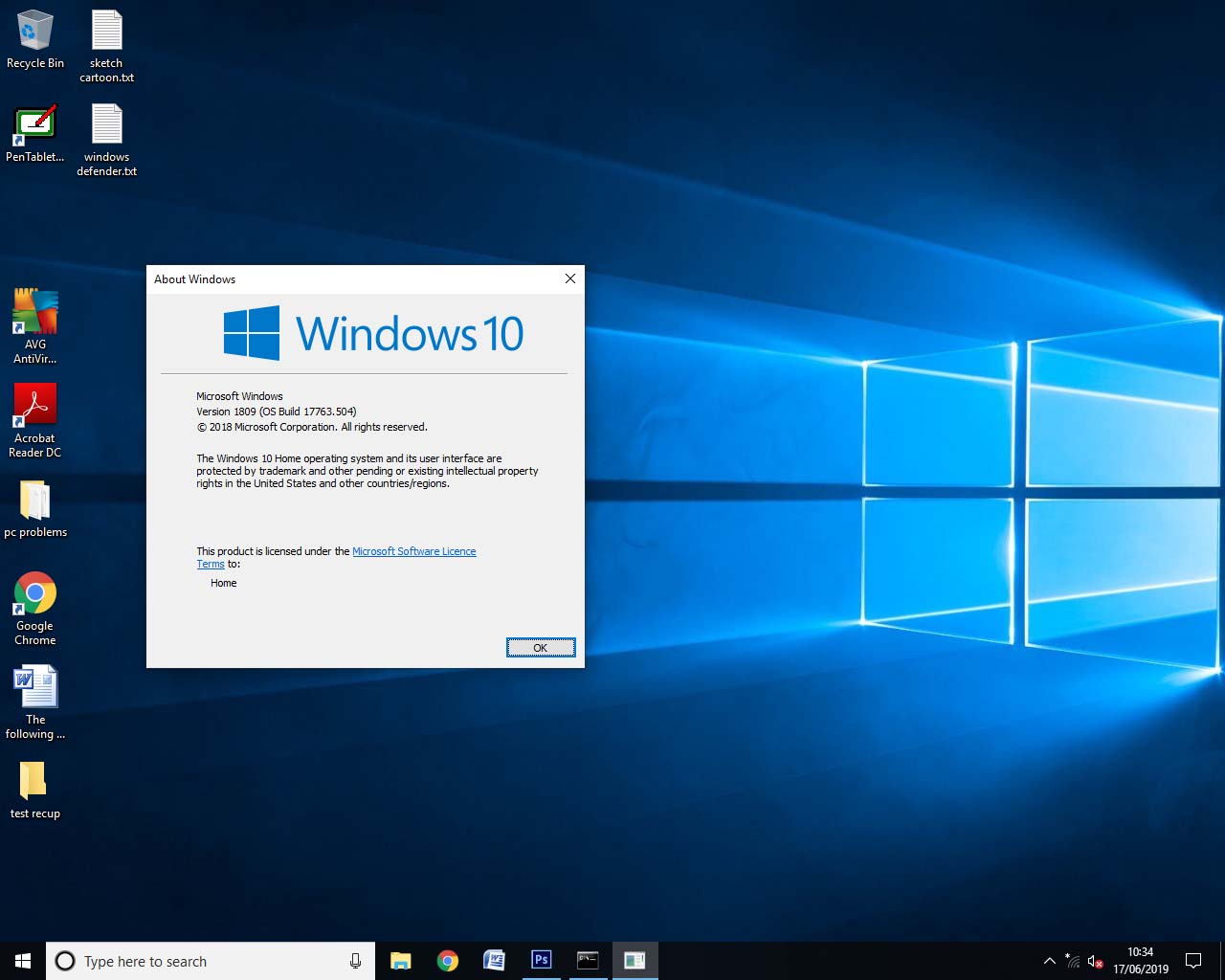The width and height of the screenshot is (1225, 980).
Task: Open File Explorer from the taskbar
Action: [x=401, y=961]
